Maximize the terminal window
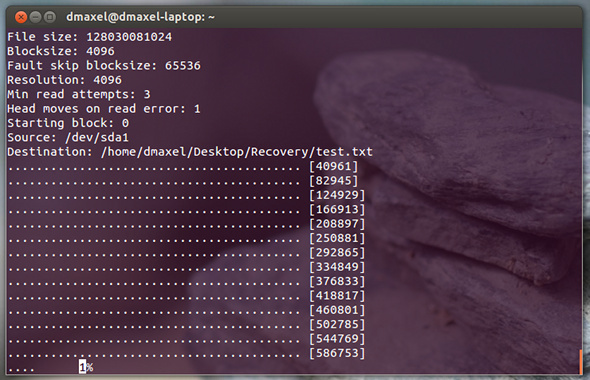The width and height of the screenshot is (590, 380). (x=50, y=17)
